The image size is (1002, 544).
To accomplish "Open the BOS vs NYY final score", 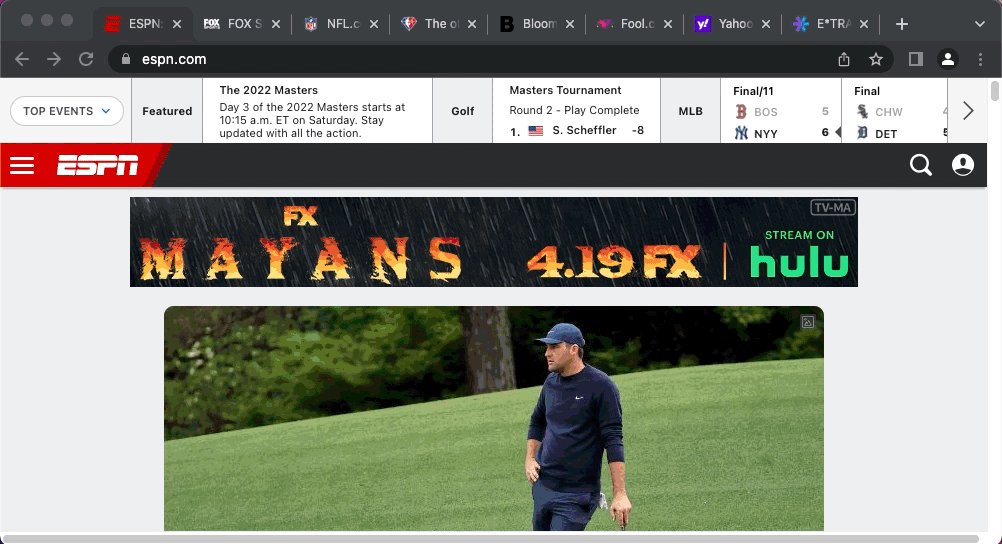I will (x=781, y=111).
